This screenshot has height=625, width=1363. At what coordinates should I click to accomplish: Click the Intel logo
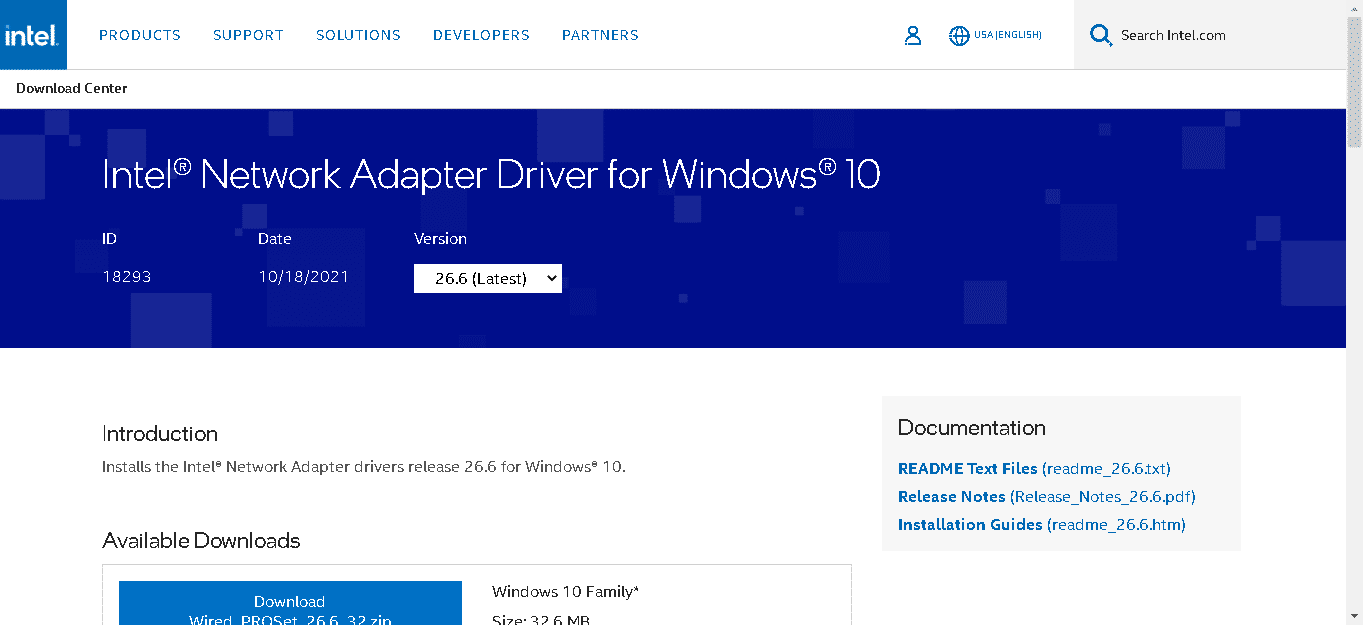coord(33,35)
